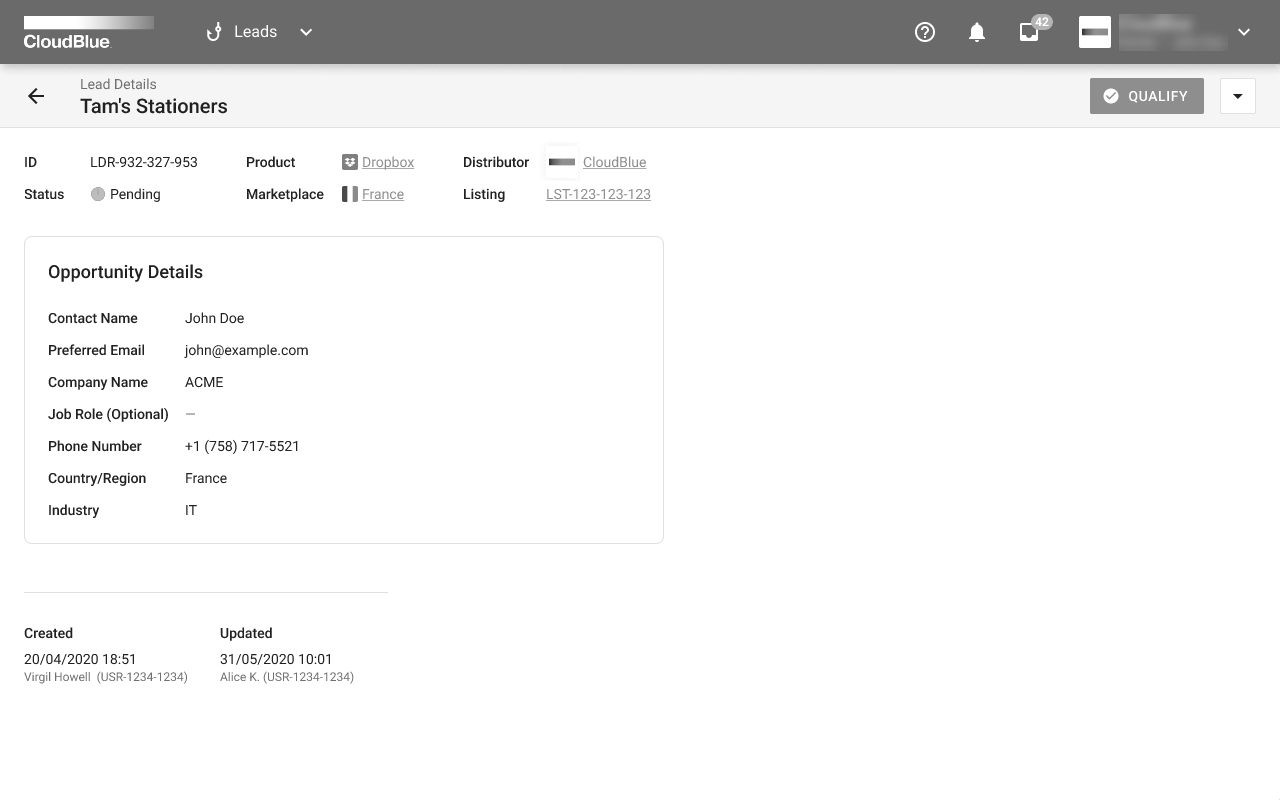The image size is (1280, 800).
Task: Click the account avatar thumbnail
Action: click(x=1095, y=32)
